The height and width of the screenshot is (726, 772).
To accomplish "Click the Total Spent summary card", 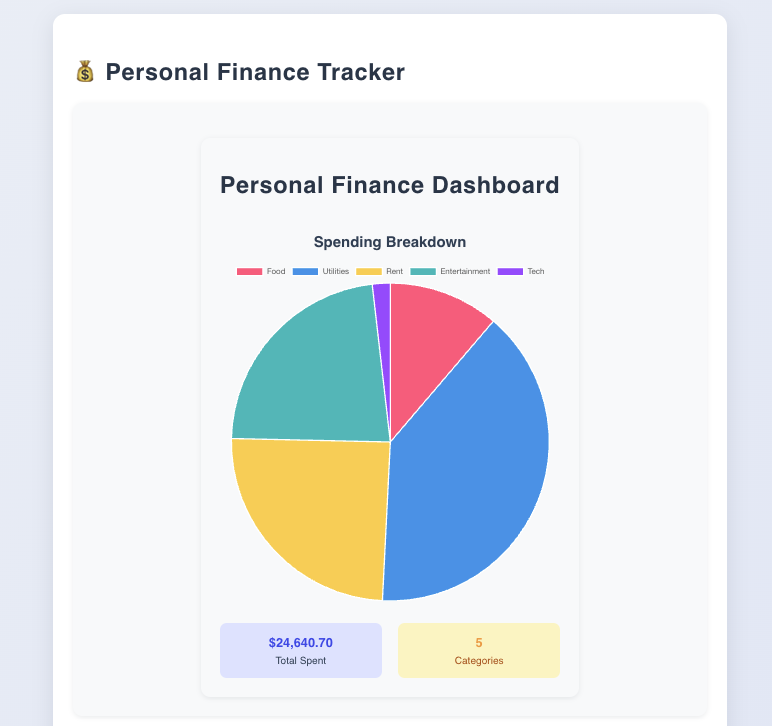I will [301, 650].
